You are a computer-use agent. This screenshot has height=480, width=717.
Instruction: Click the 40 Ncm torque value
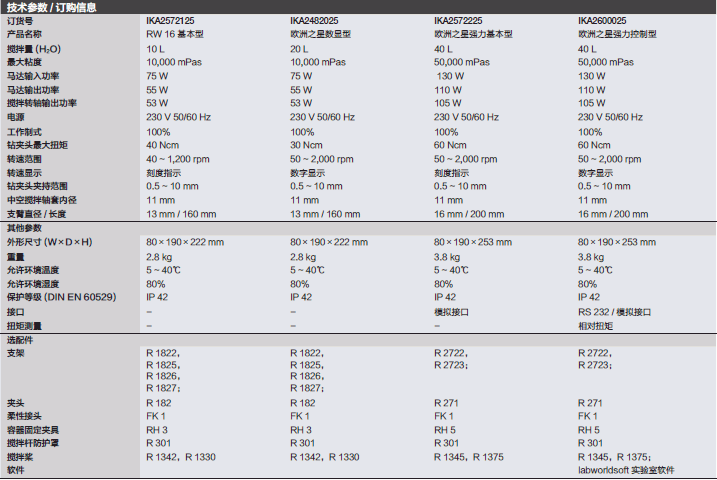162,145
